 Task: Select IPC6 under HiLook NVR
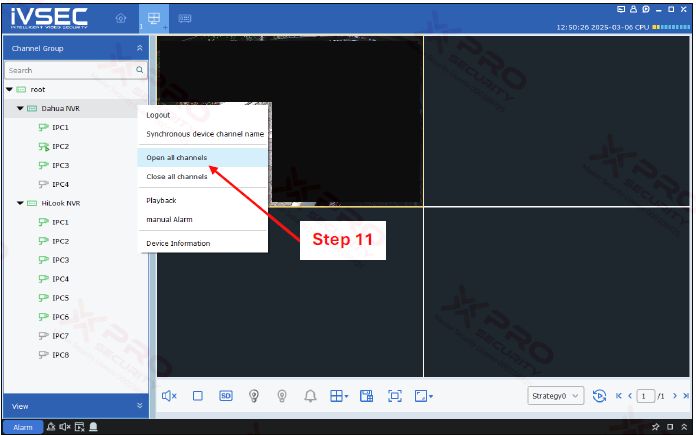[60, 317]
